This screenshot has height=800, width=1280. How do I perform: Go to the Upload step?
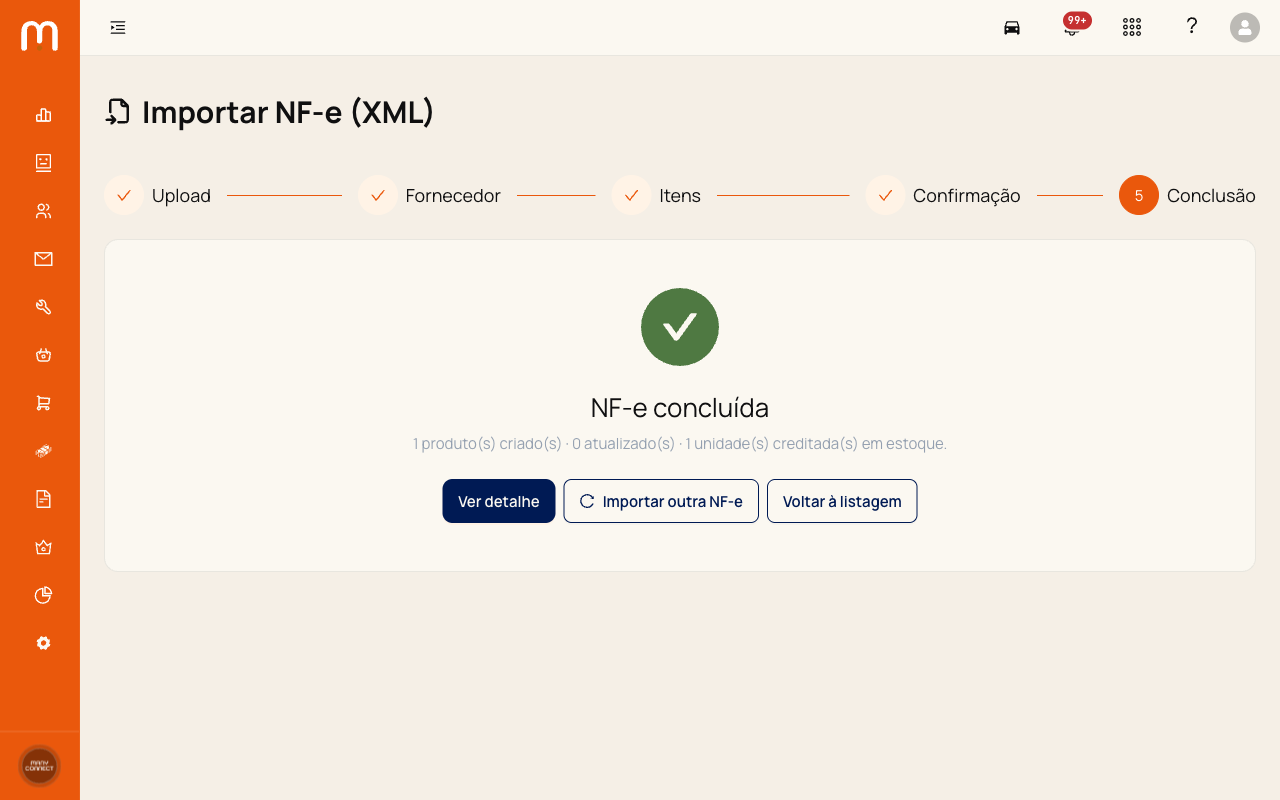[x=158, y=195]
